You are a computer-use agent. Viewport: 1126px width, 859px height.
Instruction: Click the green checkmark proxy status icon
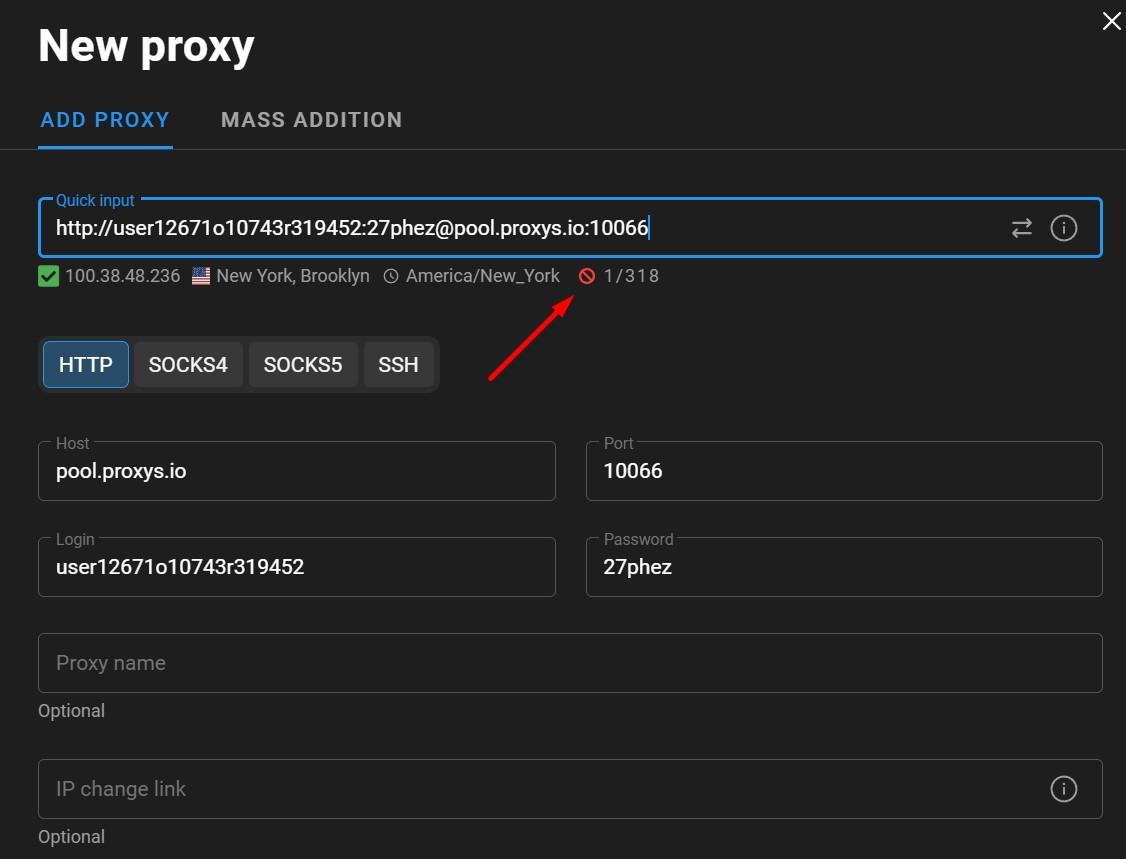coord(48,276)
